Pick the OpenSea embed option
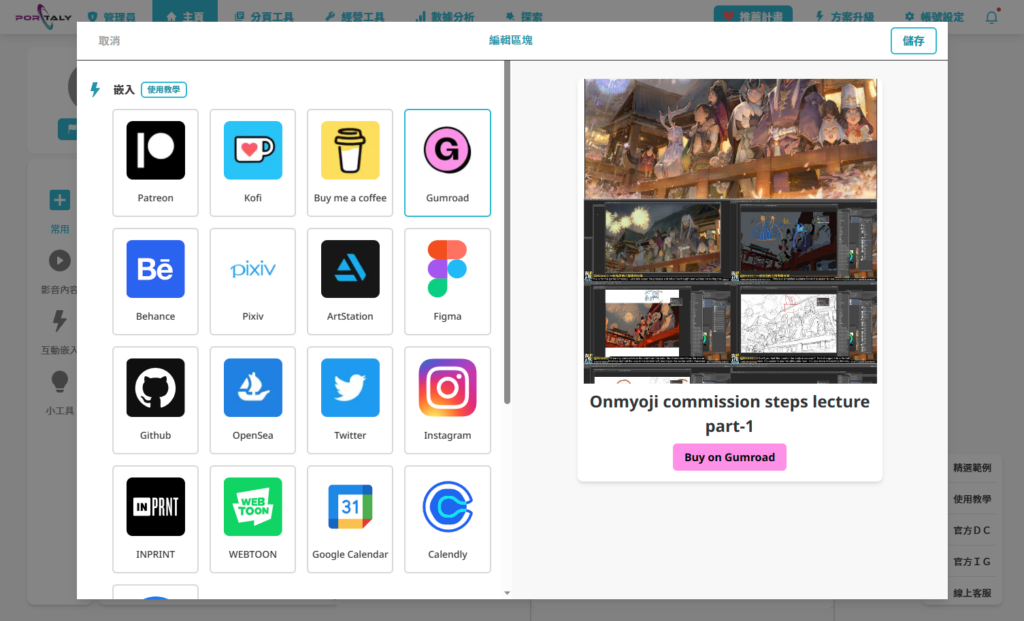1024x621 pixels. (x=253, y=400)
